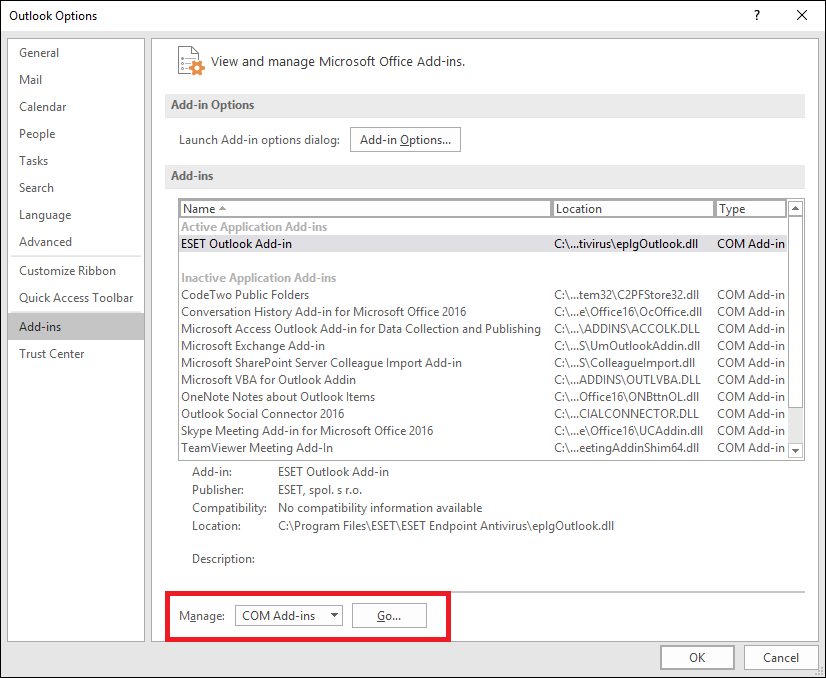Select Skype Meeting Add-in for Microsoft Office 2016
The height and width of the screenshot is (678, 826).
(x=483, y=431)
